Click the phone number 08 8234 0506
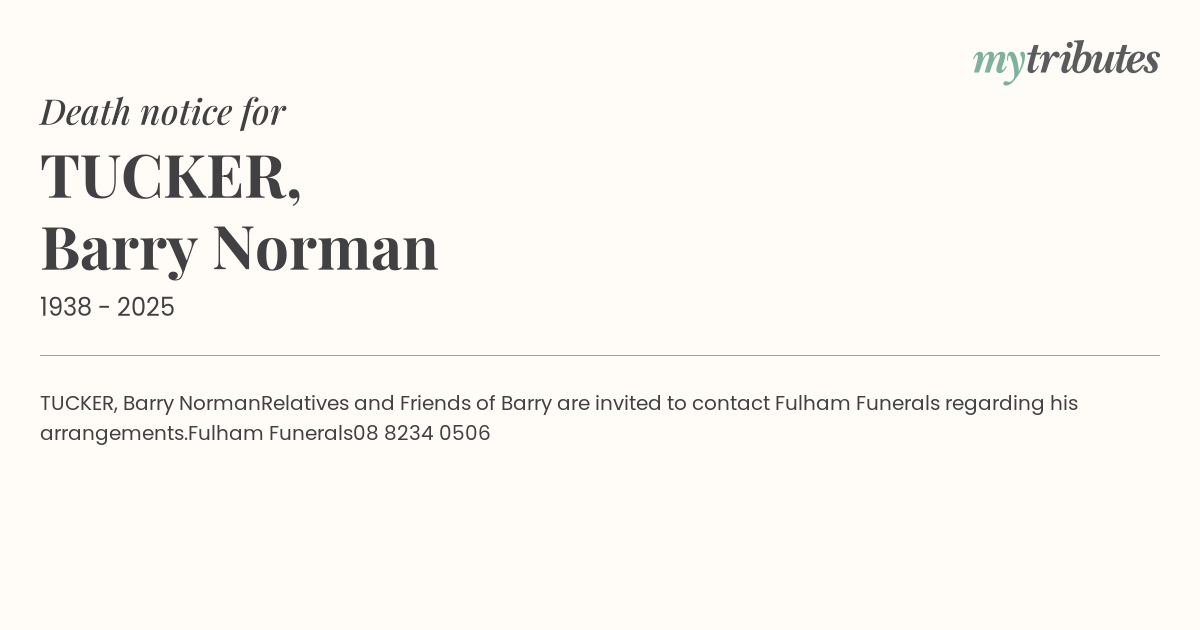This screenshot has height=630, width=1200. pos(422,434)
